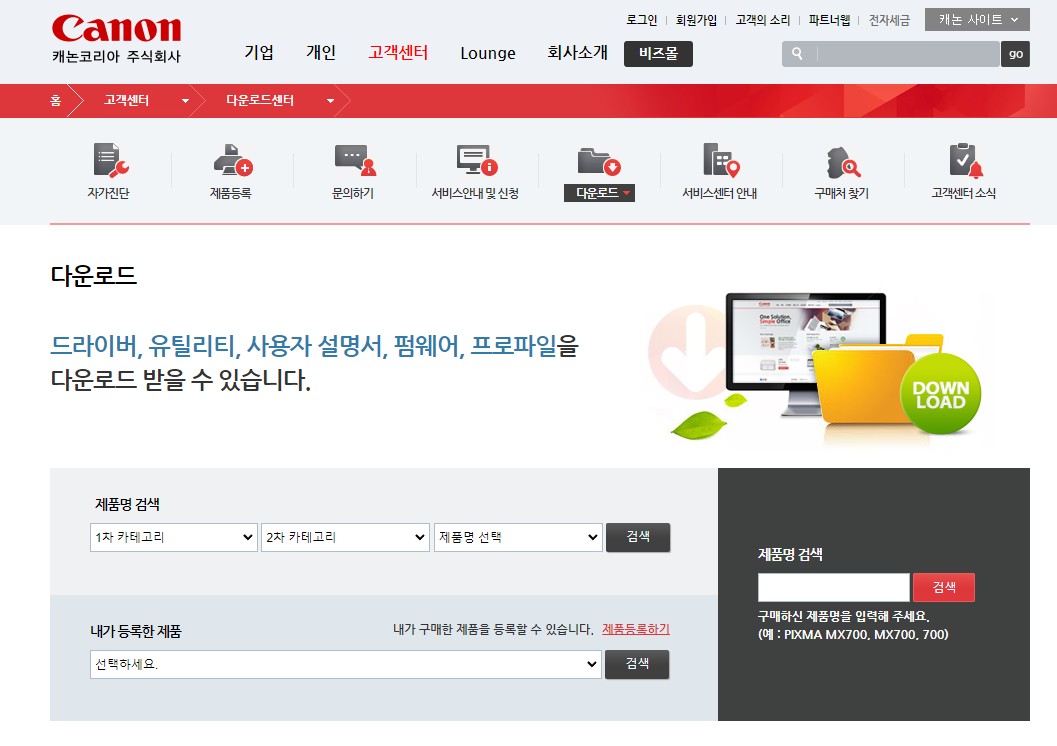1057x746 pixels.
Task: Click the 캐논코리아 주식회사 text
Action: [x=117, y=57]
